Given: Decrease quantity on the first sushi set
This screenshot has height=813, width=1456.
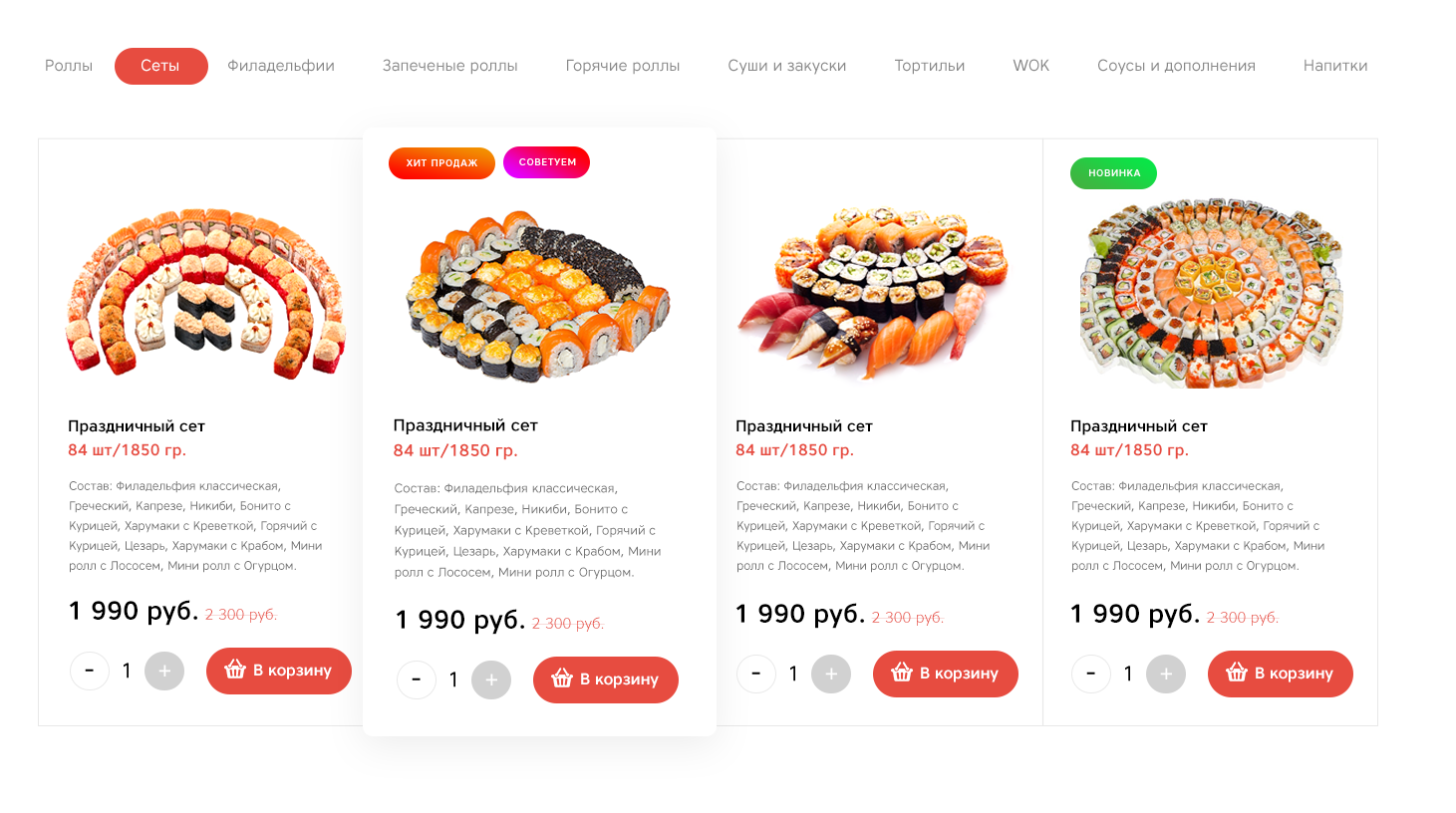Looking at the screenshot, I should click(x=90, y=672).
